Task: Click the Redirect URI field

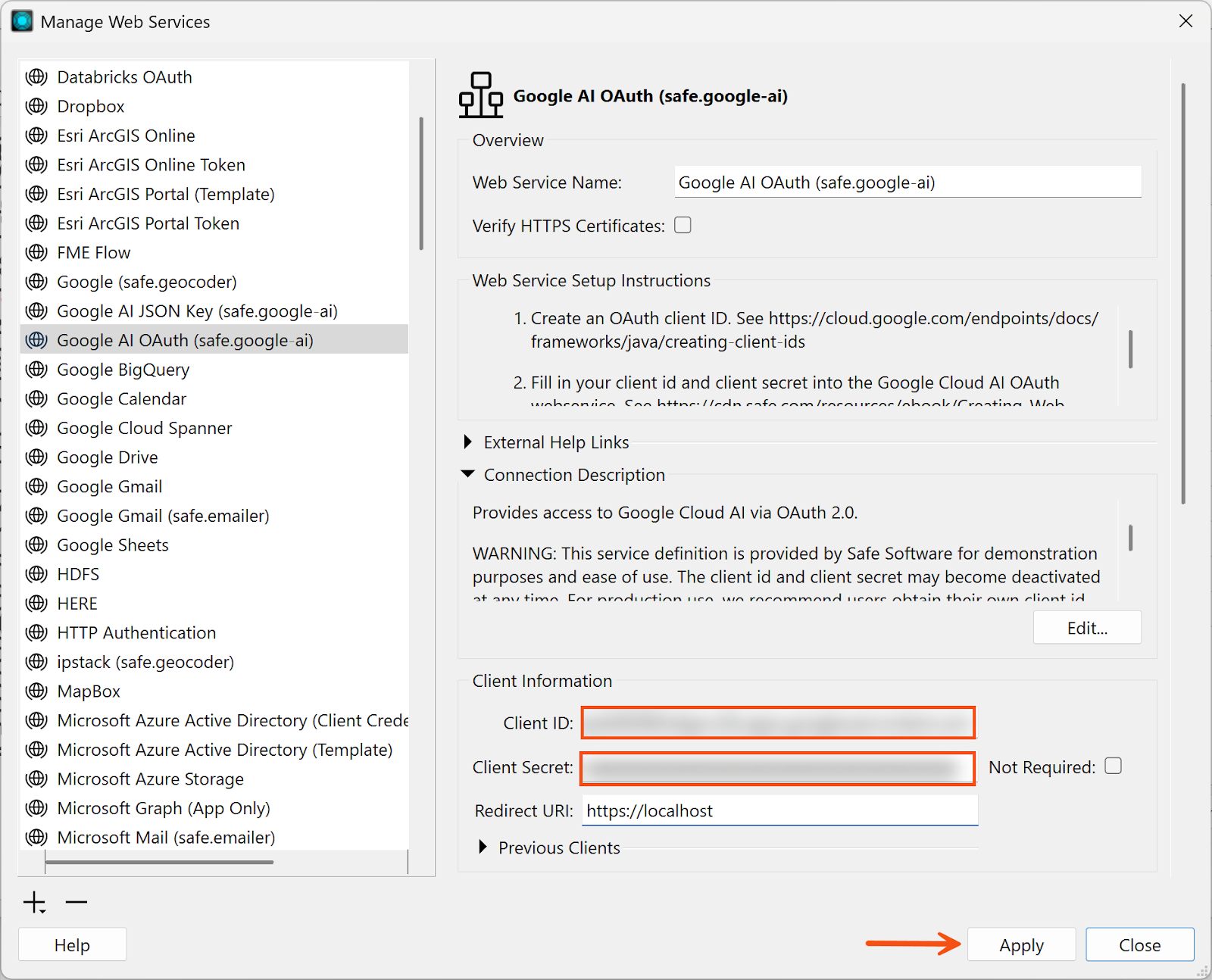Action: tap(779, 810)
